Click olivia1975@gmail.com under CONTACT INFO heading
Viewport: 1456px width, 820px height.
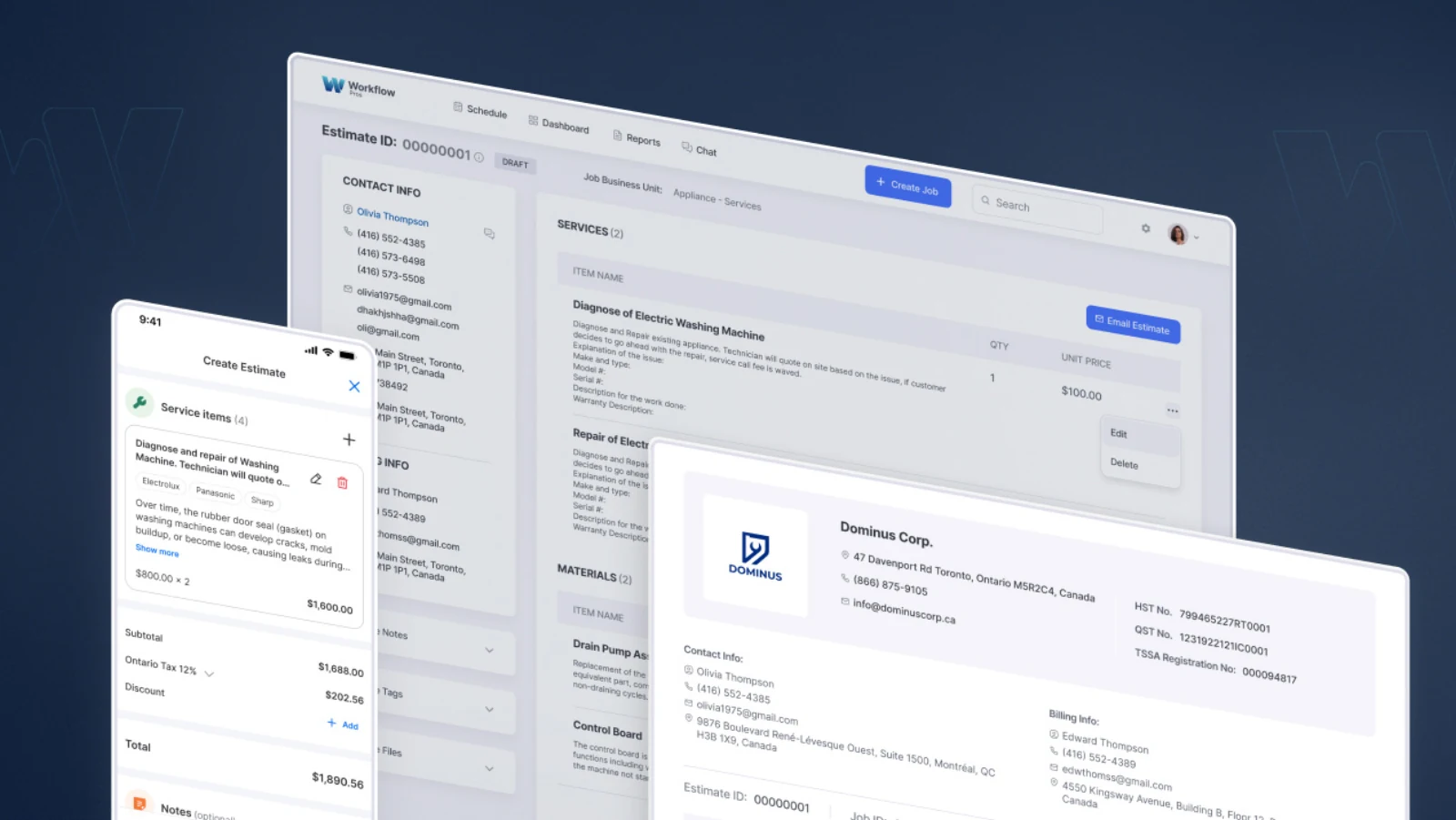(404, 299)
